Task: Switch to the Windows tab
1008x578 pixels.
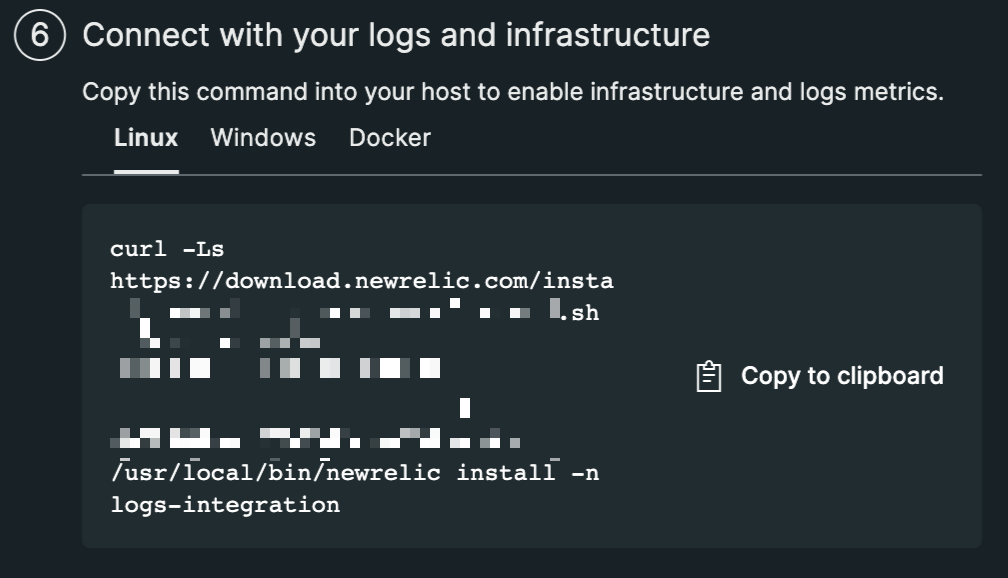Action: (263, 138)
